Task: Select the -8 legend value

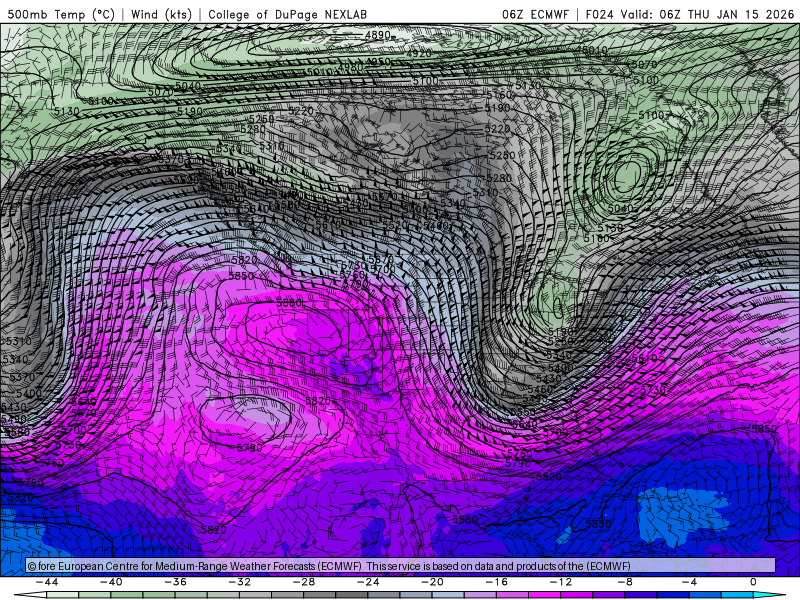Action: click(626, 582)
